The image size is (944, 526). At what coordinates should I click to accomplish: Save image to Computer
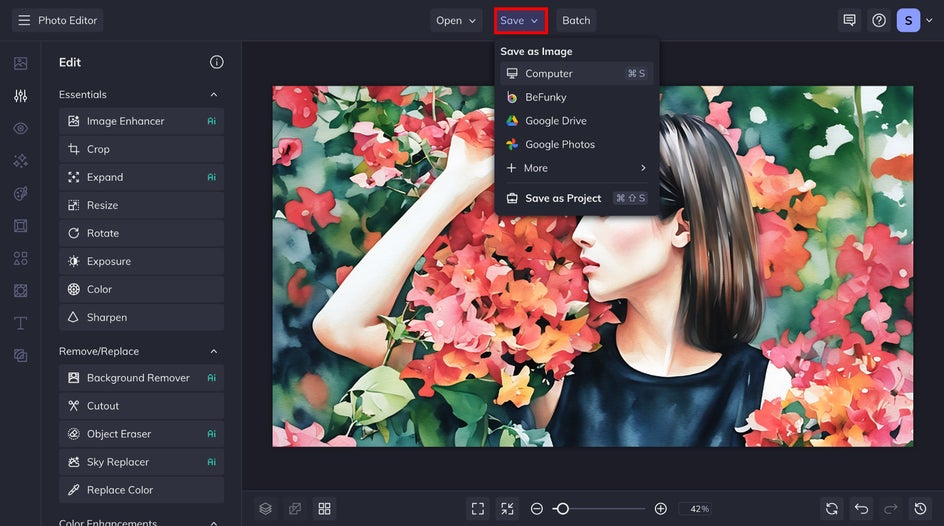click(576, 73)
